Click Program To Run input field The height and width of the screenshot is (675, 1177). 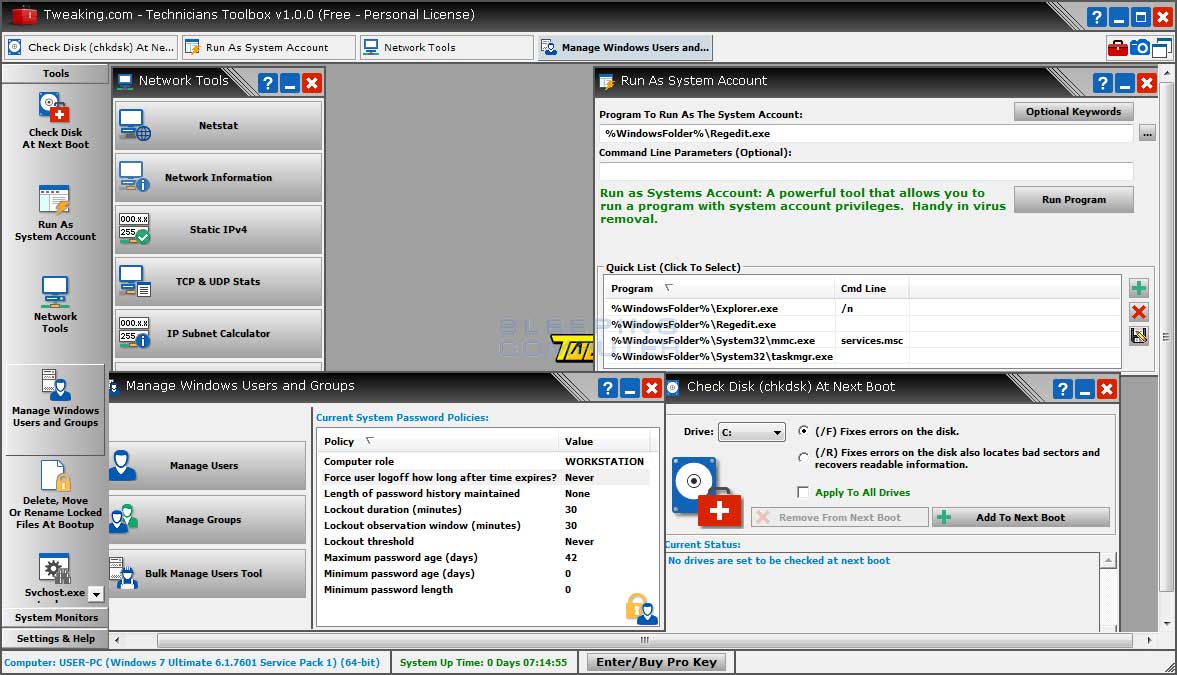click(865, 134)
